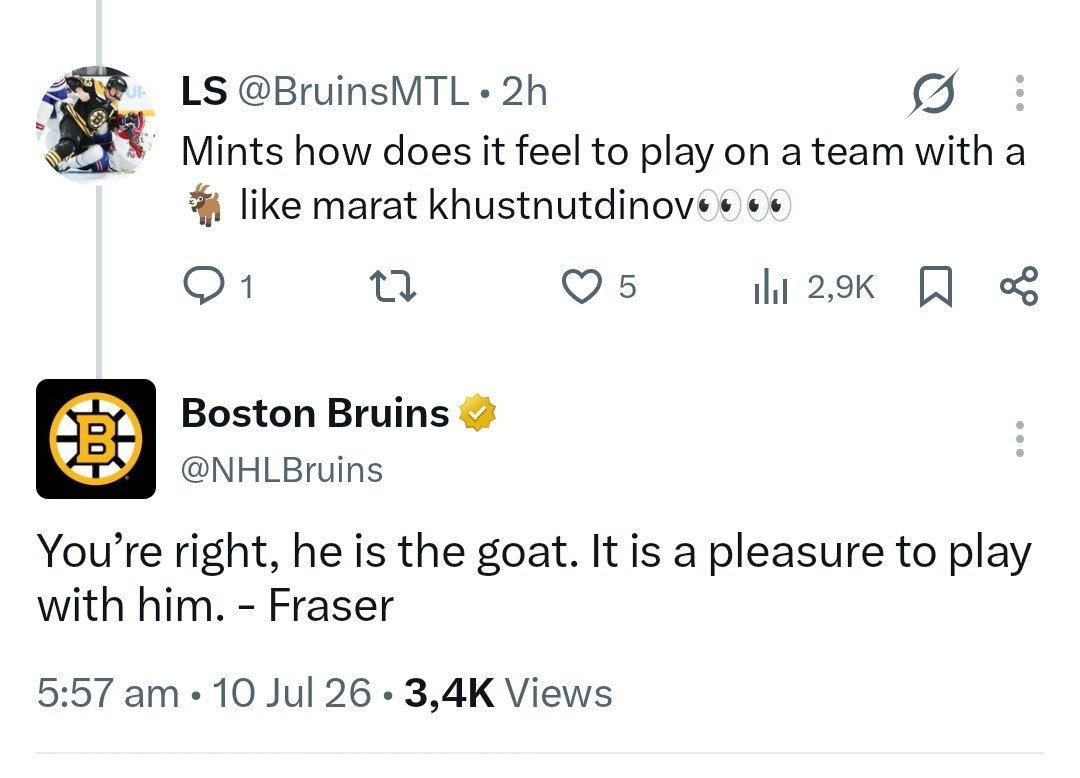The height and width of the screenshot is (778, 1080).
Task: Share the LS tweet
Action: (1019, 286)
